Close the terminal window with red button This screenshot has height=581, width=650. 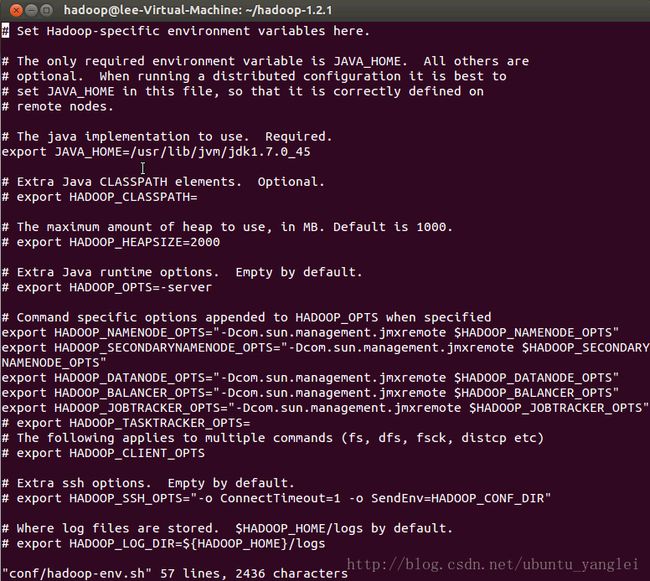click(x=16, y=10)
